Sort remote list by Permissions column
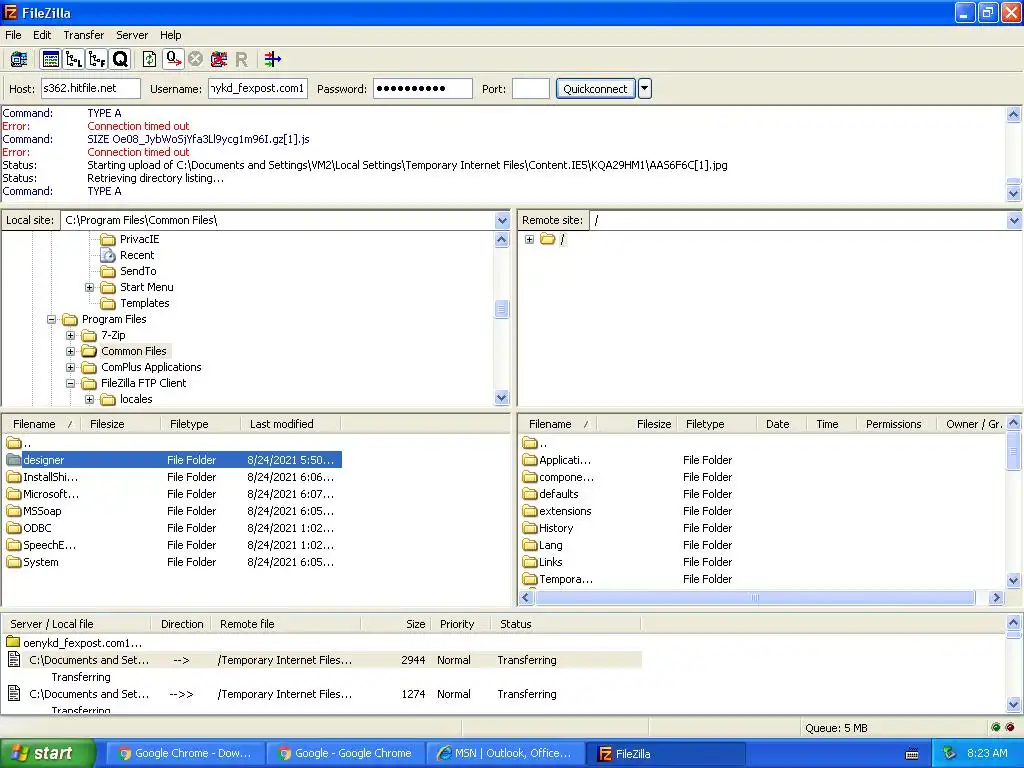This screenshot has width=1024, height=768. tap(896, 424)
